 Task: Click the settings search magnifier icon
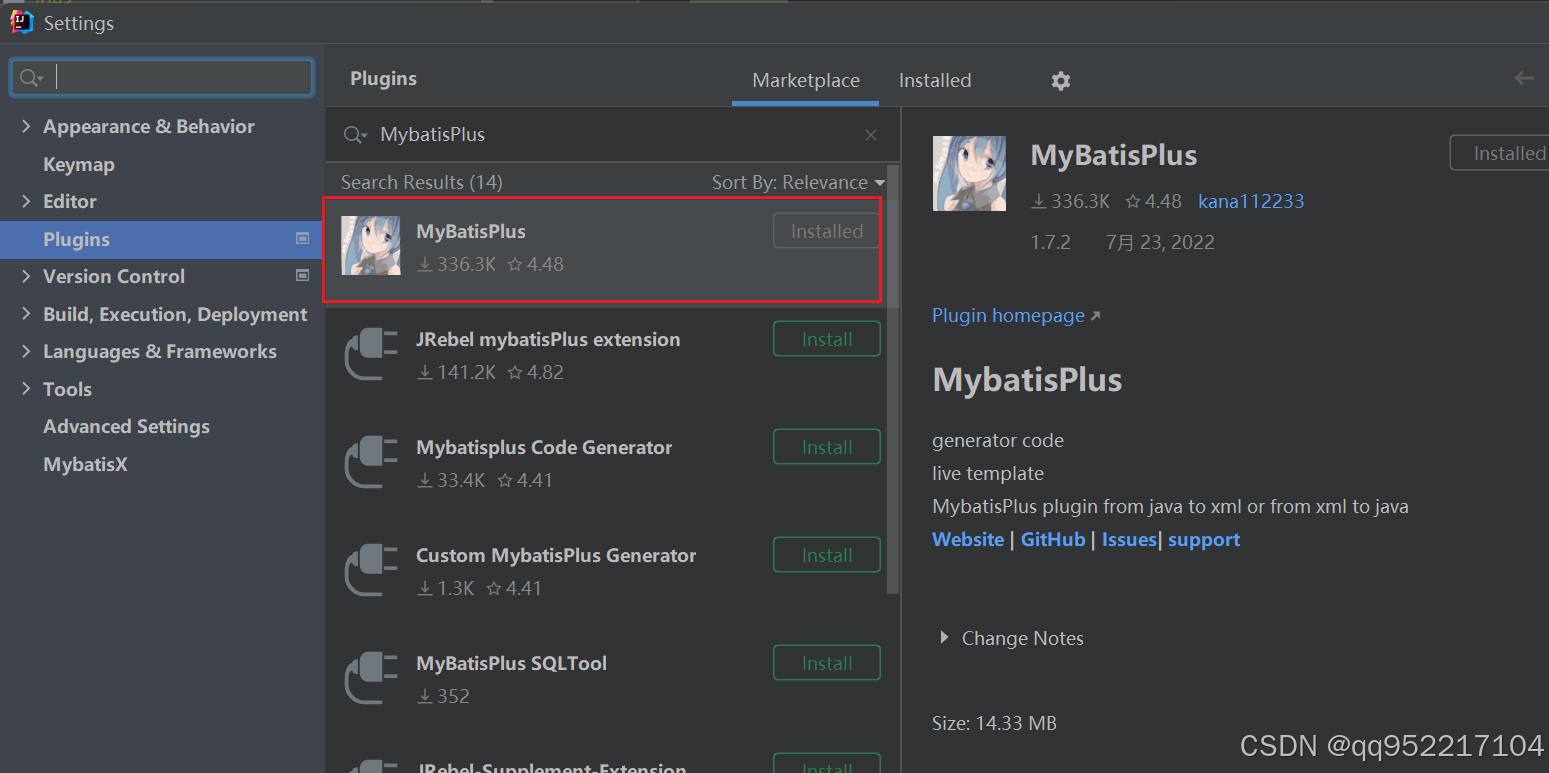(31, 78)
